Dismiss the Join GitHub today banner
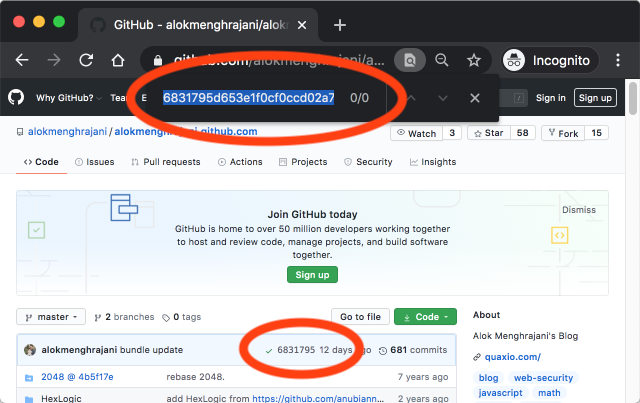 coord(579,210)
